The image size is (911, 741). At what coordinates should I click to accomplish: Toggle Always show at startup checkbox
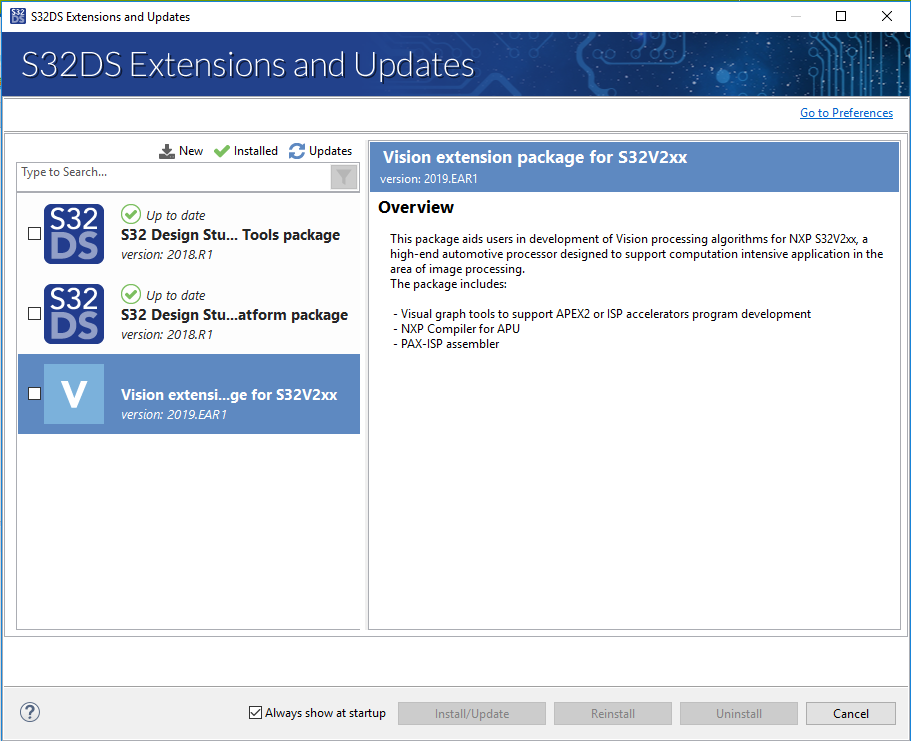(255, 713)
